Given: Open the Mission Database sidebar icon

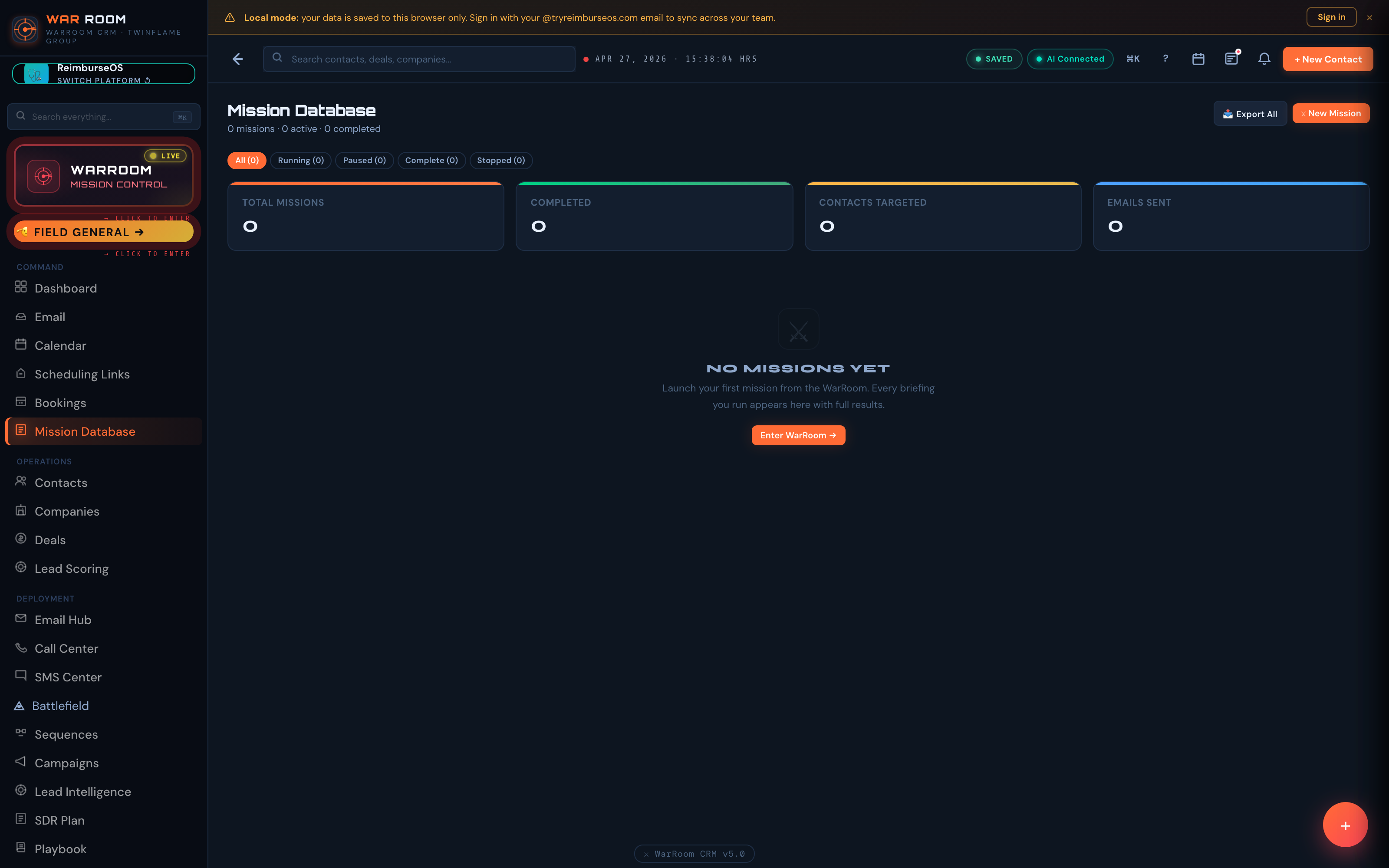Looking at the screenshot, I should click(x=21, y=431).
